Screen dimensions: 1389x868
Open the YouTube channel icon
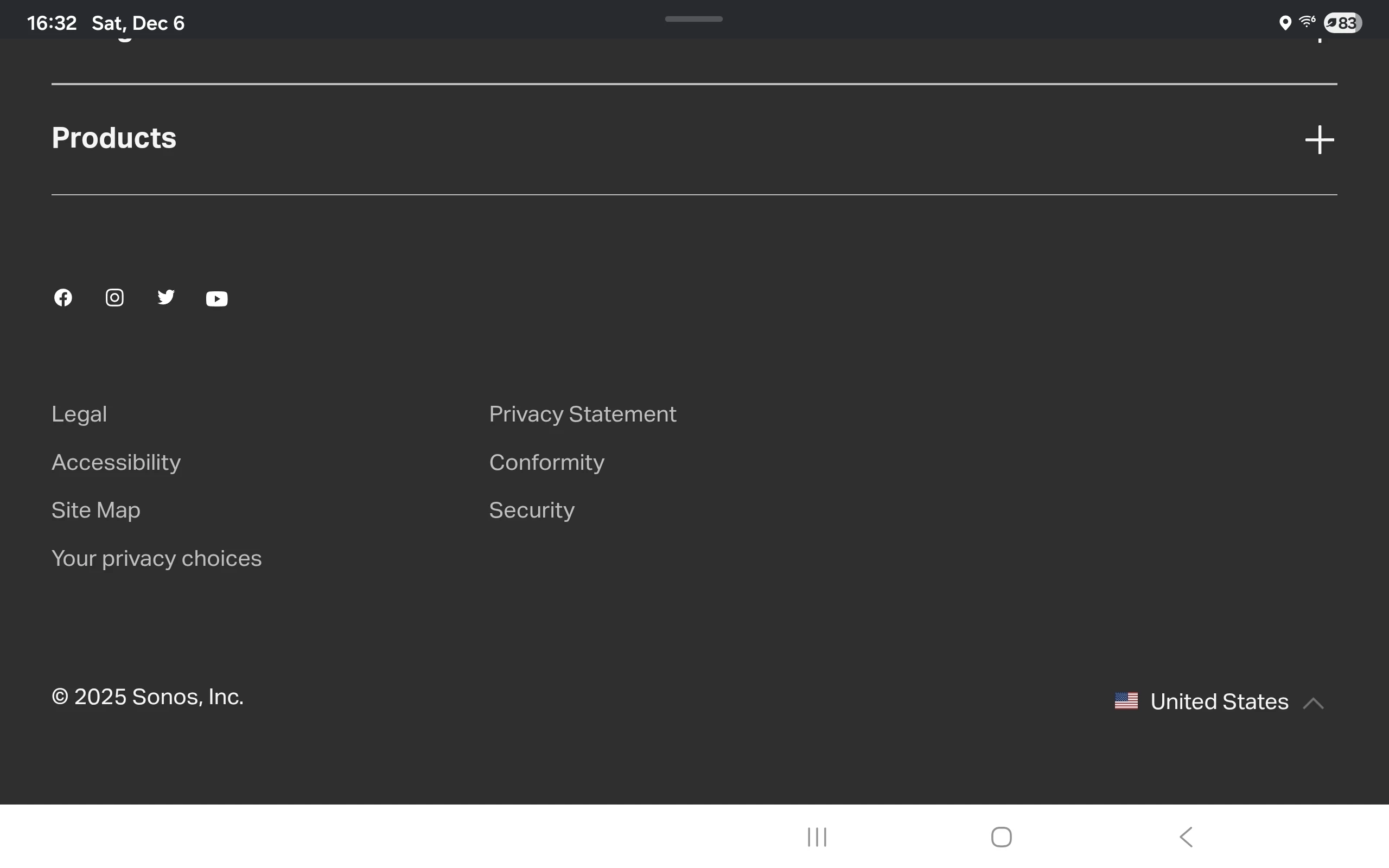(x=217, y=298)
